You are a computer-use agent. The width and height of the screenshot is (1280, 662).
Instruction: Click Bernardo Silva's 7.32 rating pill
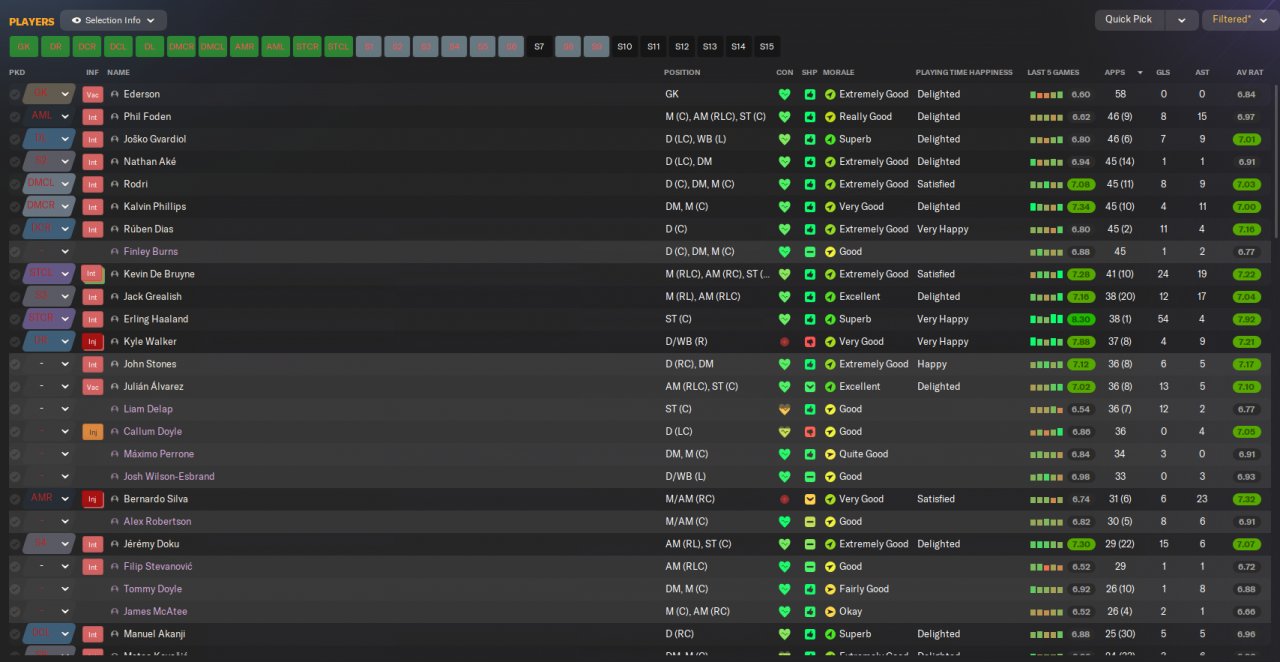tap(1246, 499)
